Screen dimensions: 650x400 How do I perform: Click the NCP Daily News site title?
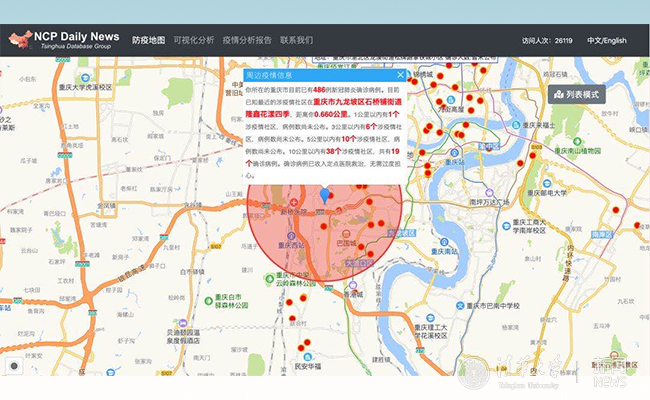76,37
